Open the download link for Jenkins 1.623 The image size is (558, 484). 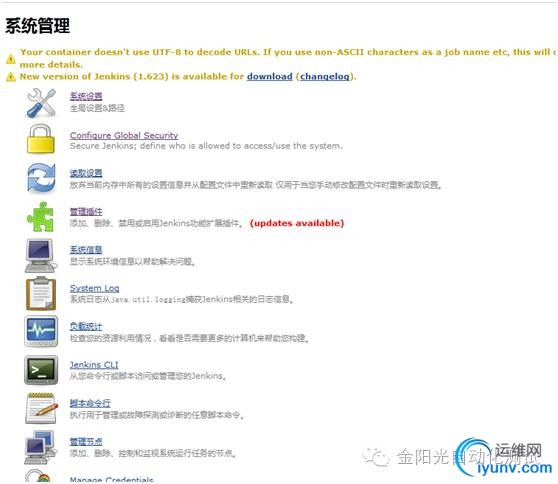click(270, 77)
